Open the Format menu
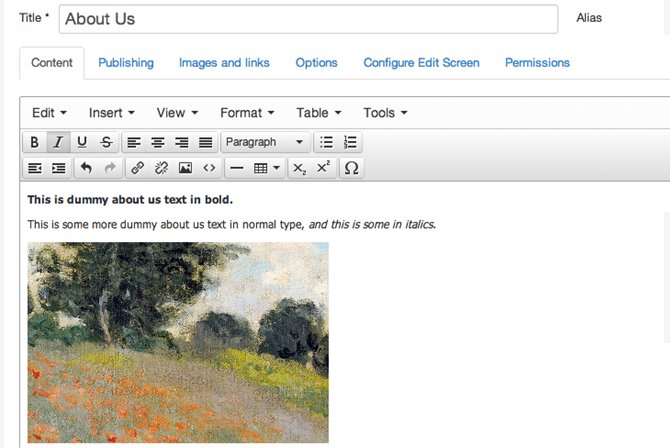 pyautogui.click(x=247, y=113)
